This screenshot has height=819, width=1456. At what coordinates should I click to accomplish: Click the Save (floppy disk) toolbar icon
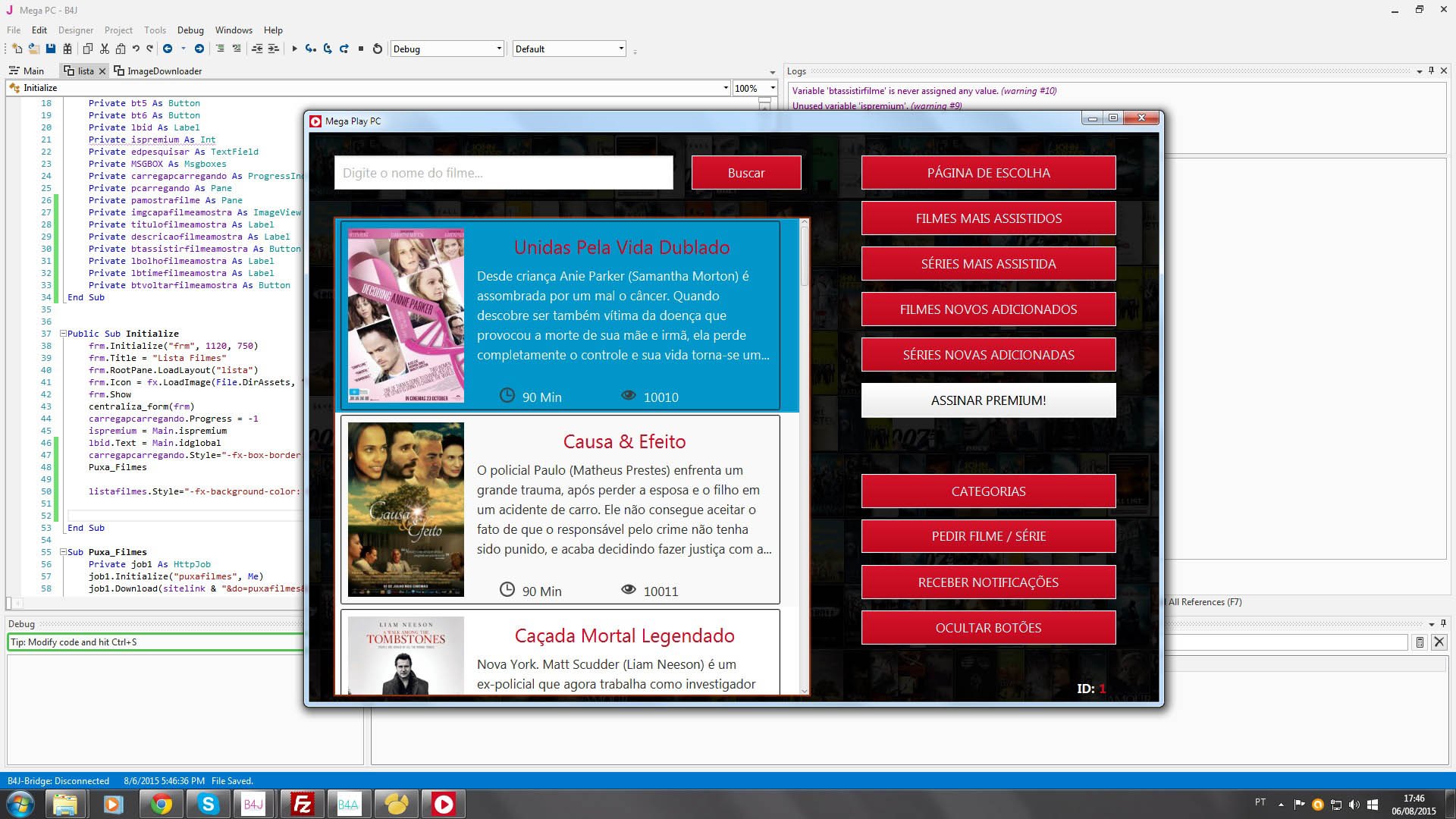[51, 49]
